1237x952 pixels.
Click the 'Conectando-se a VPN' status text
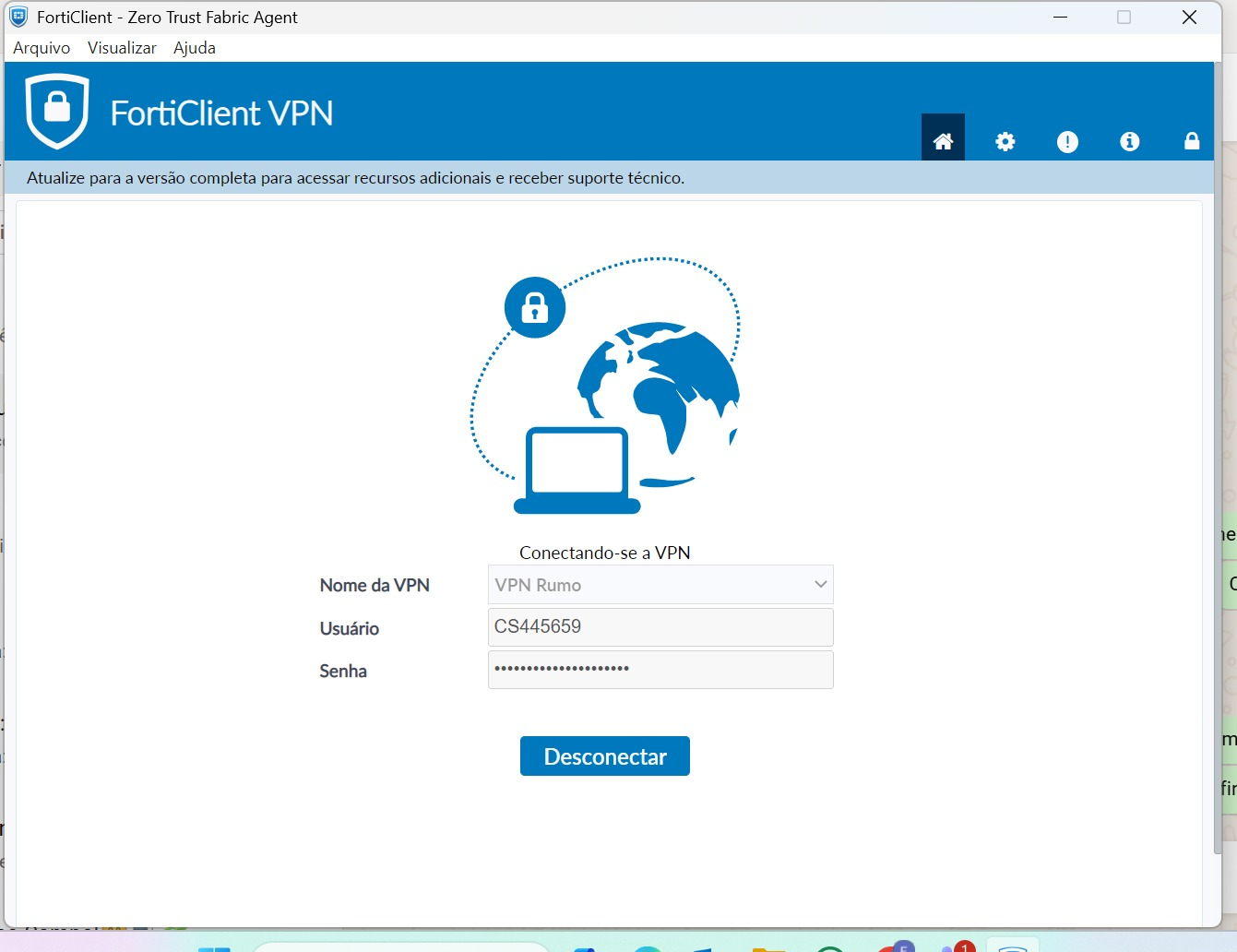(605, 553)
